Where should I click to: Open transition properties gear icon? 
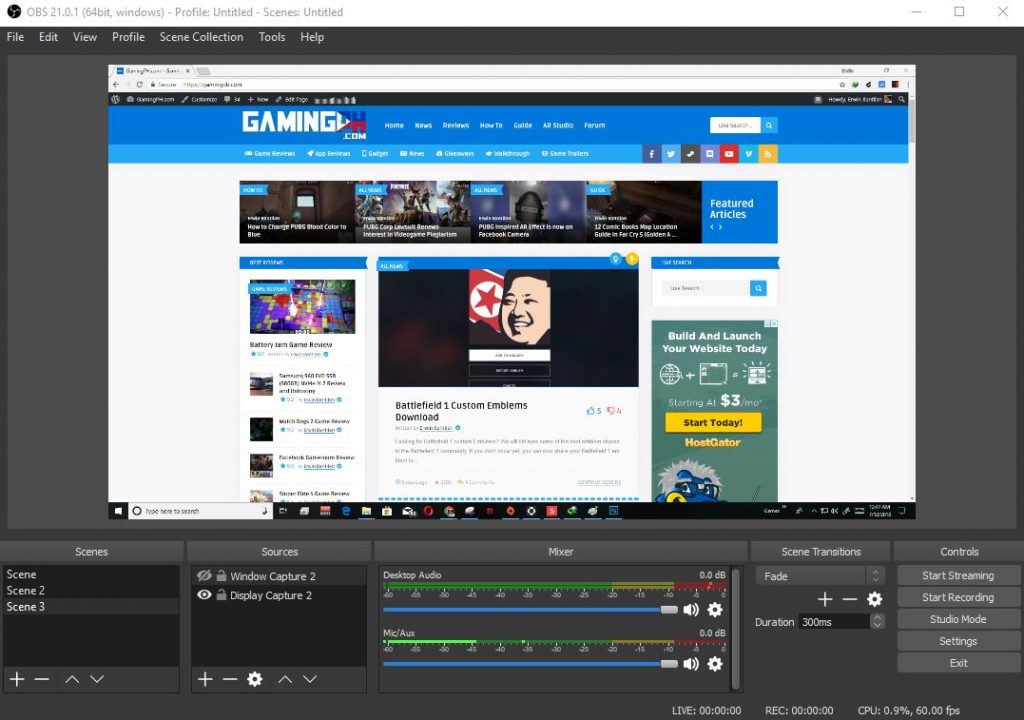(x=874, y=599)
